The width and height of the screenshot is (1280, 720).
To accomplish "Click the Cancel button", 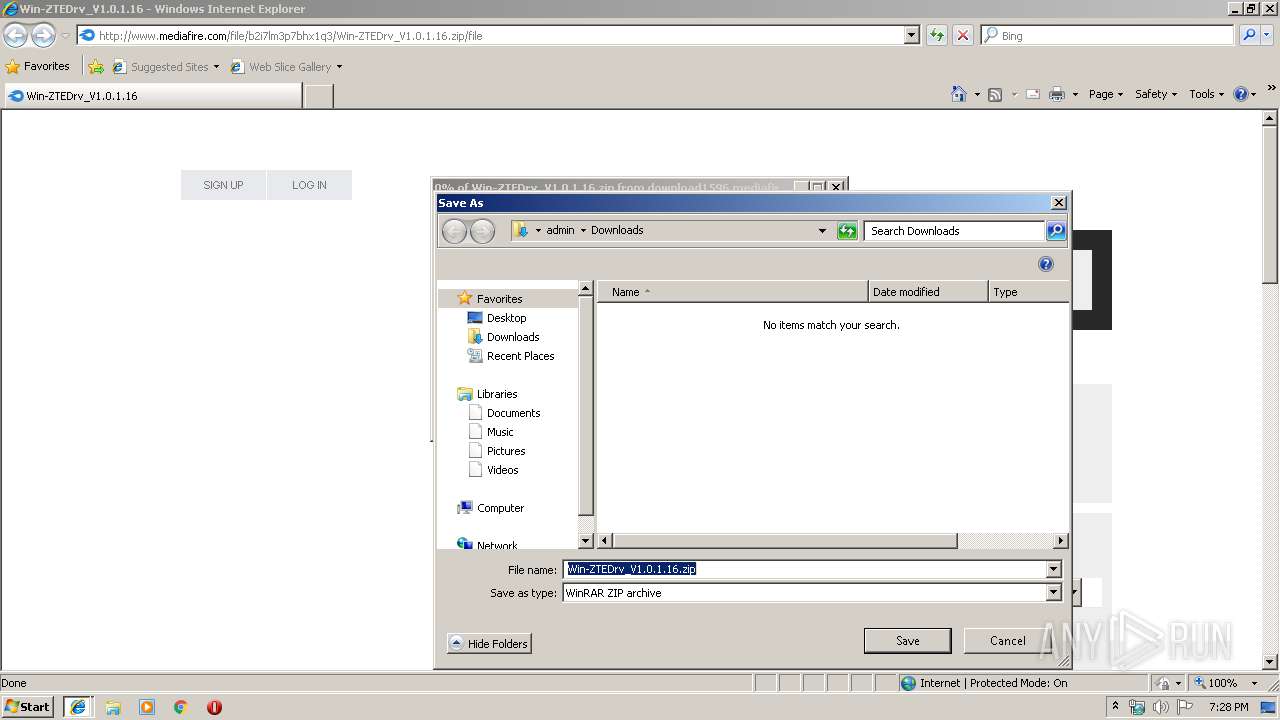I will click(x=1007, y=641).
